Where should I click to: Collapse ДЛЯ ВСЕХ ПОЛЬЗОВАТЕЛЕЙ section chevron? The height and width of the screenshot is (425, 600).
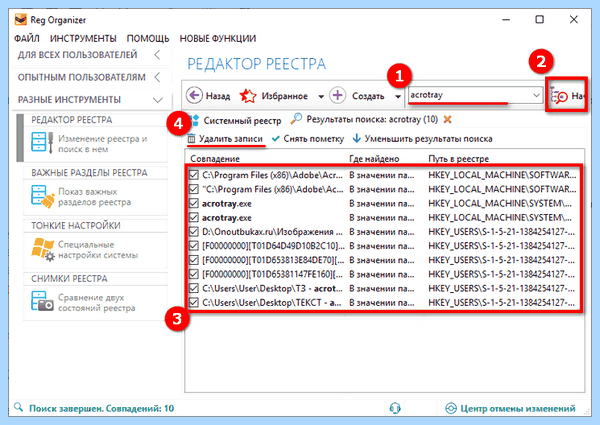point(157,55)
